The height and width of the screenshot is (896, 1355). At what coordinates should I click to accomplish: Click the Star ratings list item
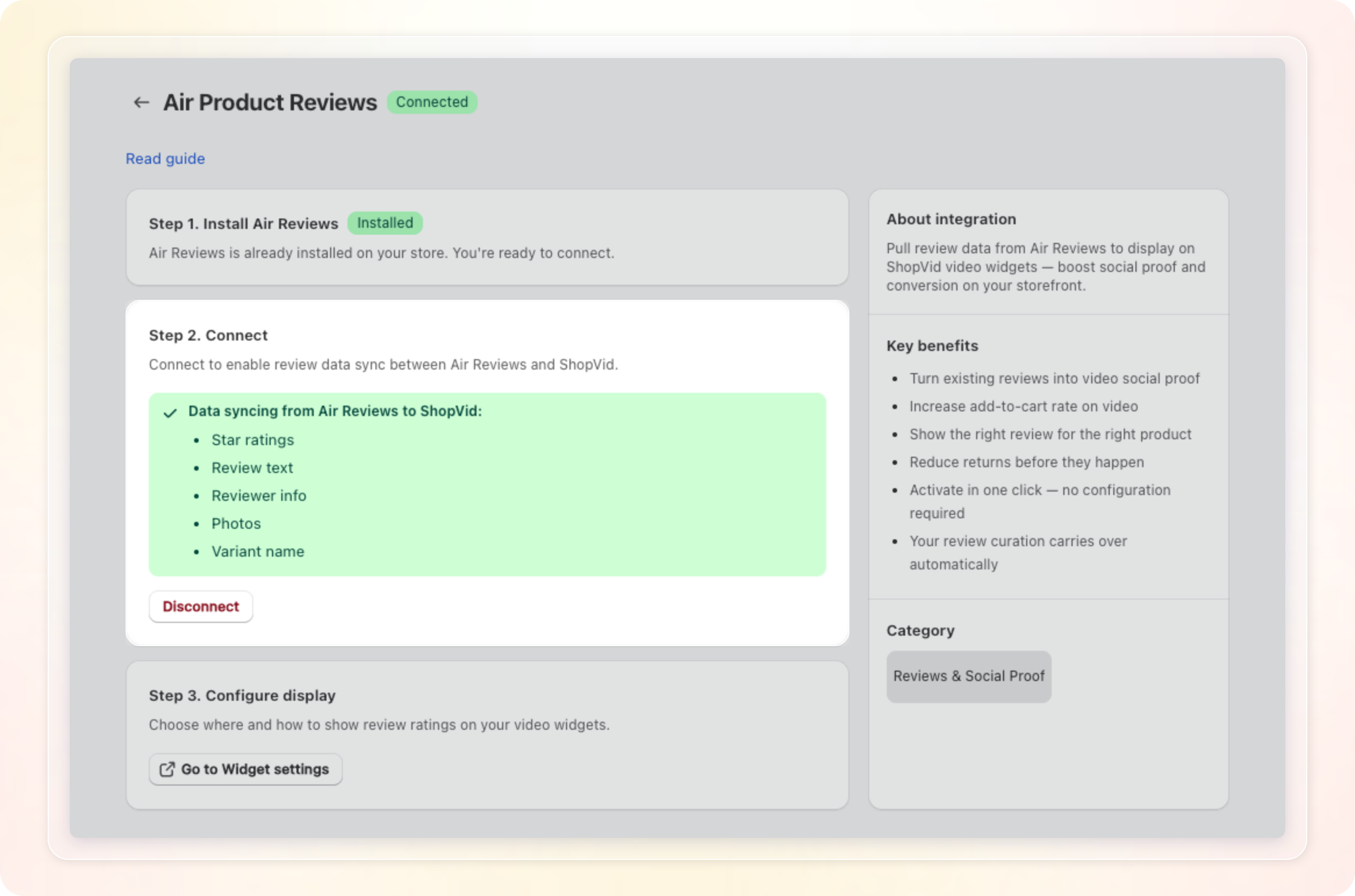(x=253, y=440)
